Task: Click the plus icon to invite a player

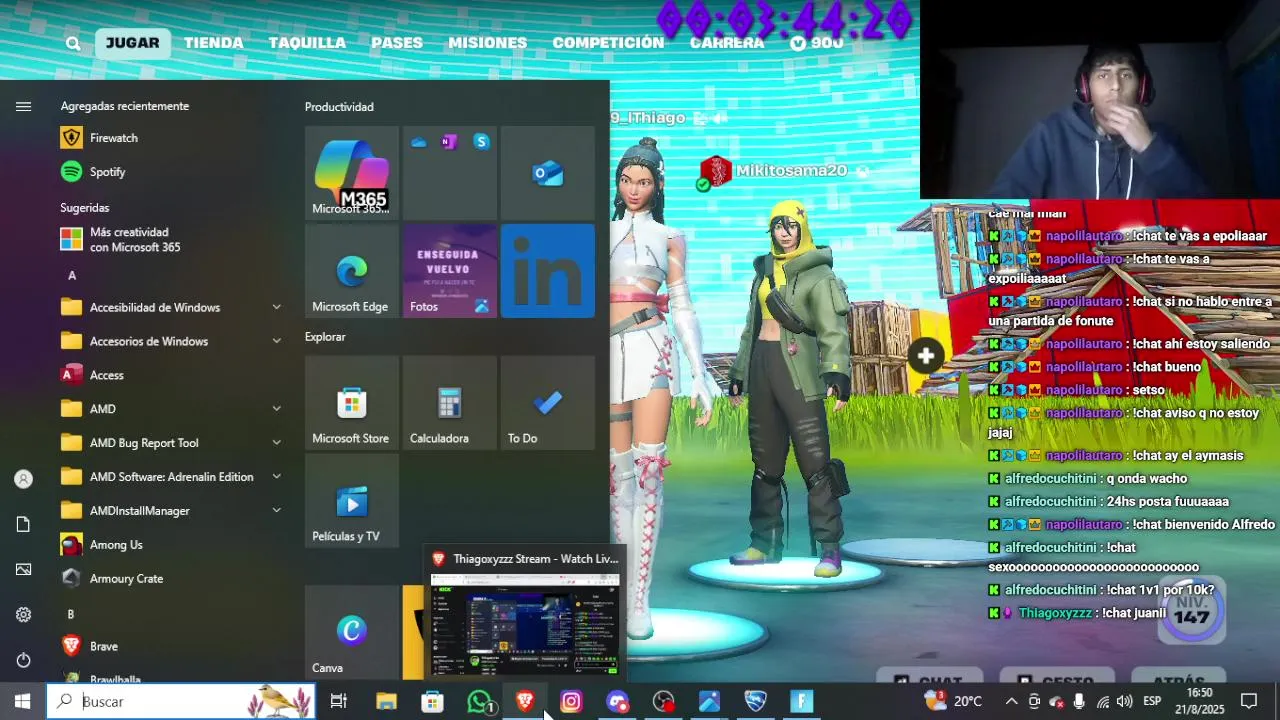Action: 926,355
